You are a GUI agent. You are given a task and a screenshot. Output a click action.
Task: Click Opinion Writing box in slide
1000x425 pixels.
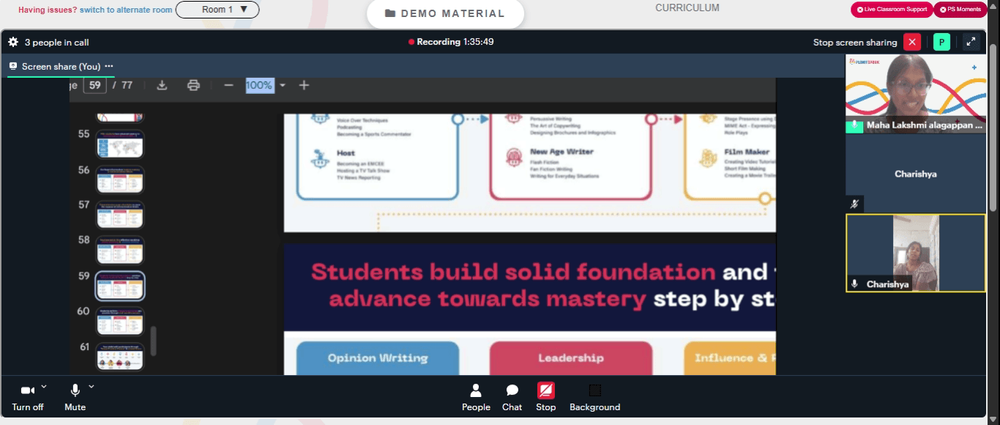[378, 358]
